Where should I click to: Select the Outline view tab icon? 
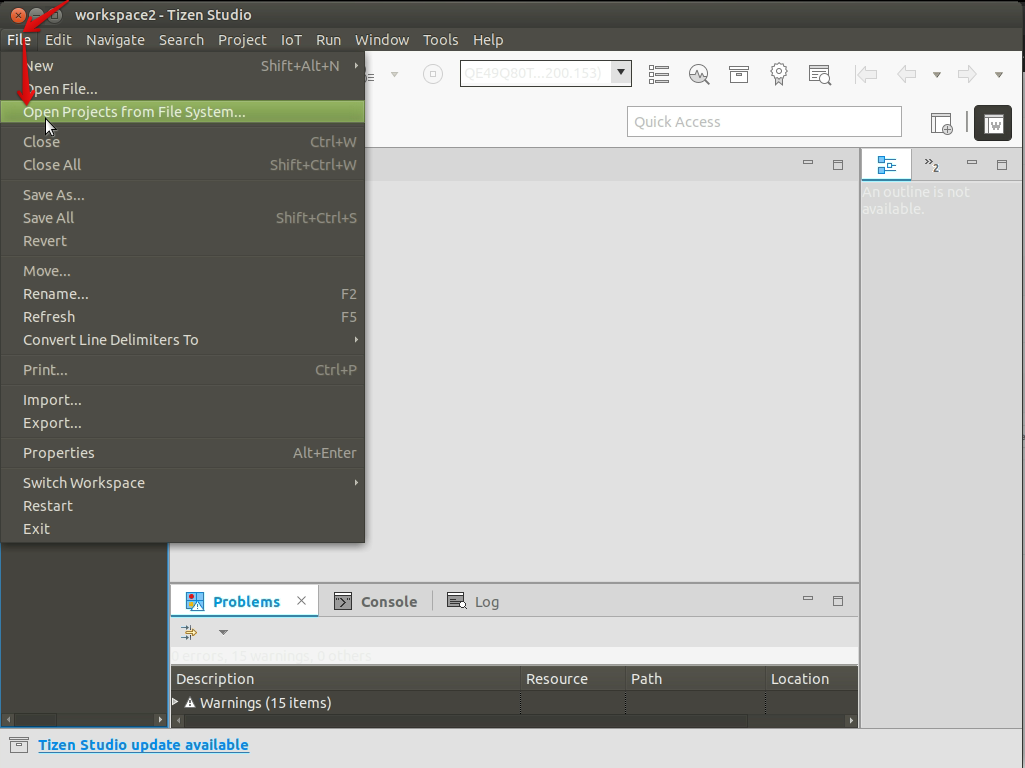tap(886, 165)
